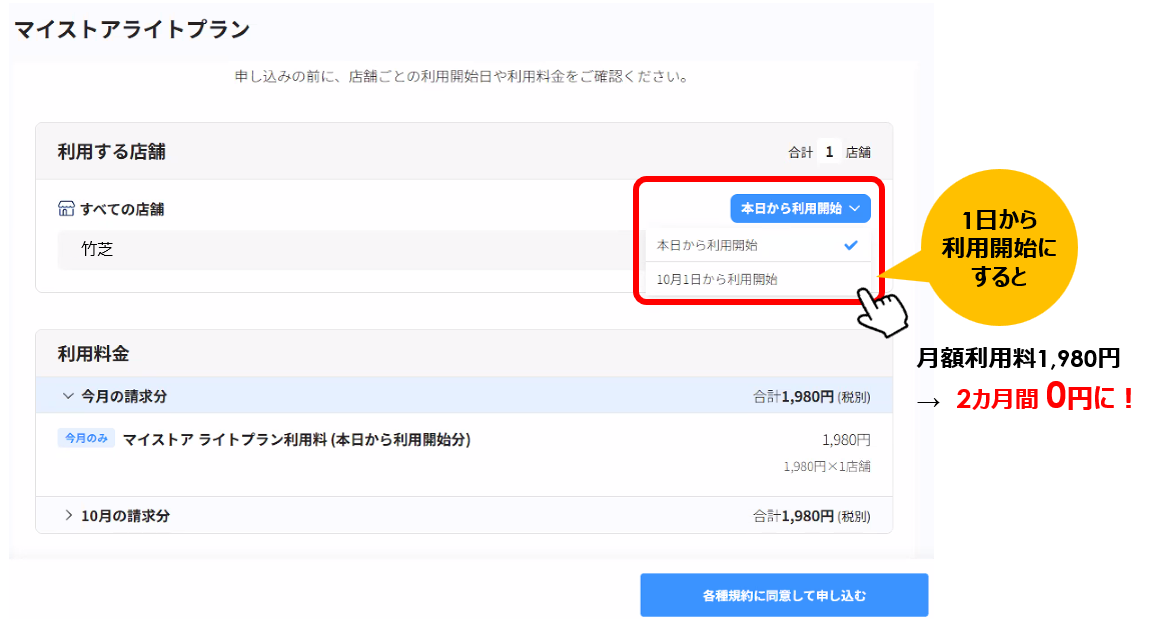Click the red 2カ月間 0円に！ text
The width and height of the screenshot is (1150, 637).
(1045, 398)
